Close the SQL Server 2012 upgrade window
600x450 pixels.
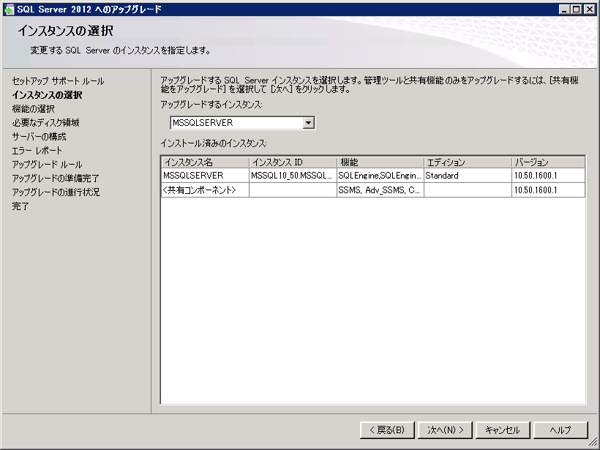[x=590, y=10]
